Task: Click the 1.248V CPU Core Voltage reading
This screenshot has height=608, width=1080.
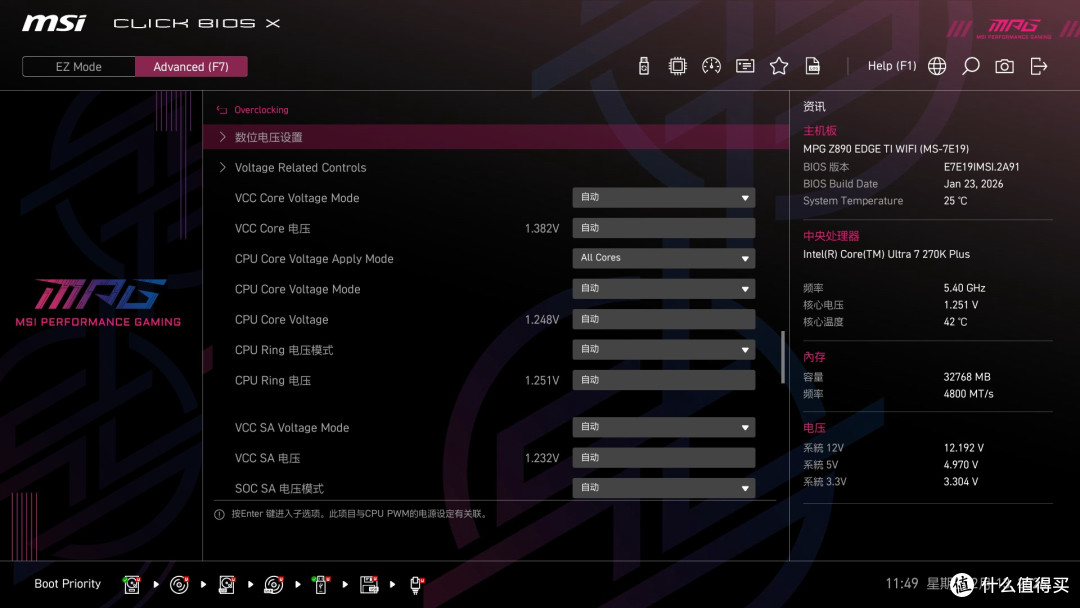Action: (x=542, y=319)
